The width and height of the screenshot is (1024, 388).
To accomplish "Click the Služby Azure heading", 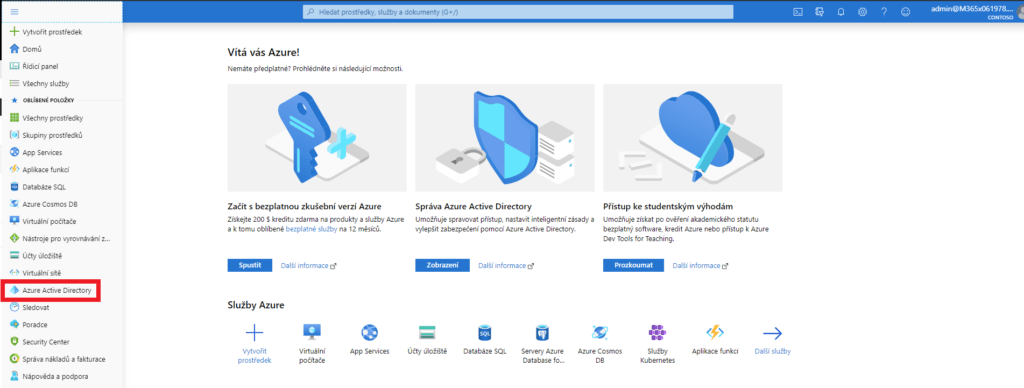I will pos(256,305).
